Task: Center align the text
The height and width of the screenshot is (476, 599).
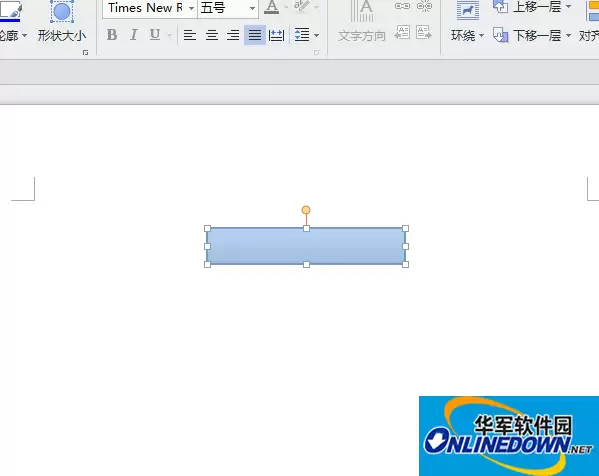Action: 212,36
